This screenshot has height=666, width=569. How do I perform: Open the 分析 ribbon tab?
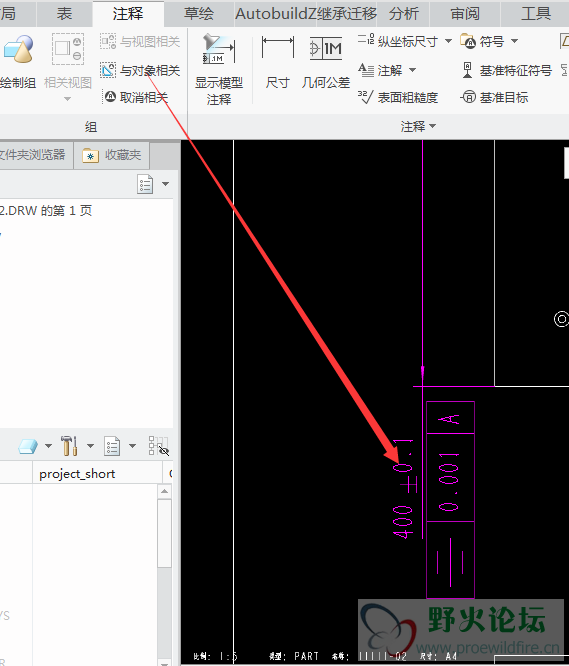pyautogui.click(x=403, y=14)
